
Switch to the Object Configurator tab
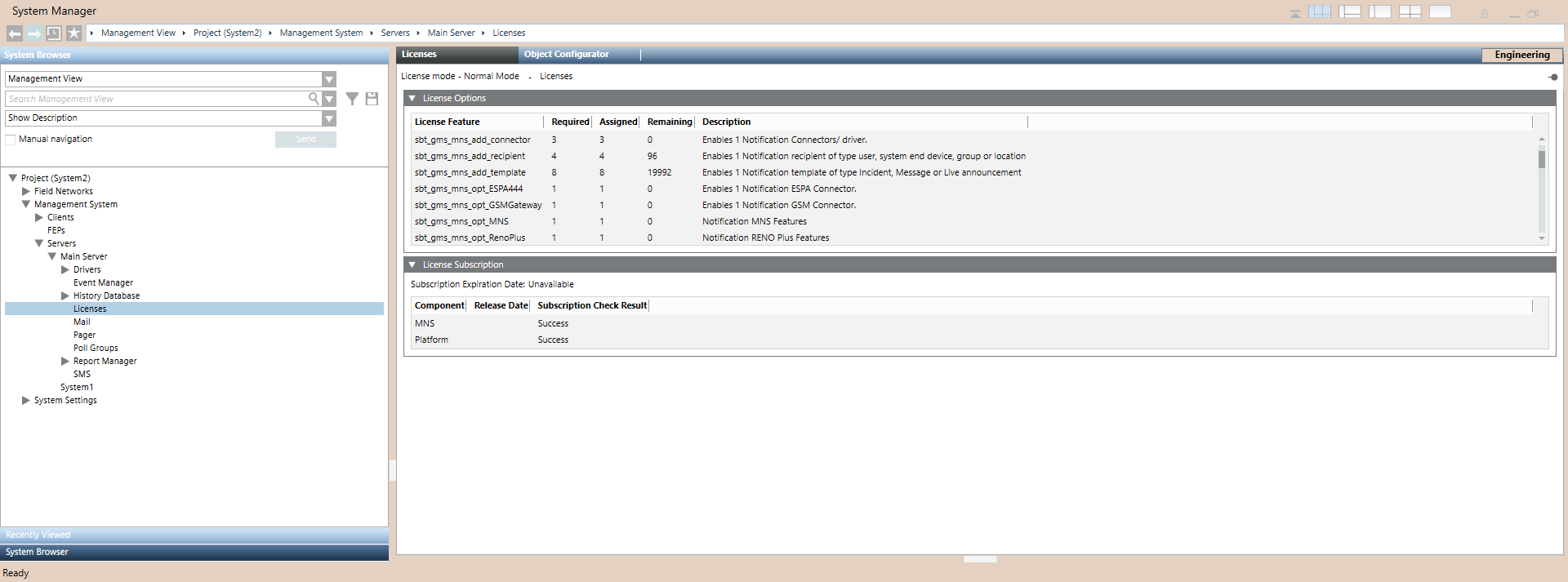pyautogui.click(x=566, y=55)
